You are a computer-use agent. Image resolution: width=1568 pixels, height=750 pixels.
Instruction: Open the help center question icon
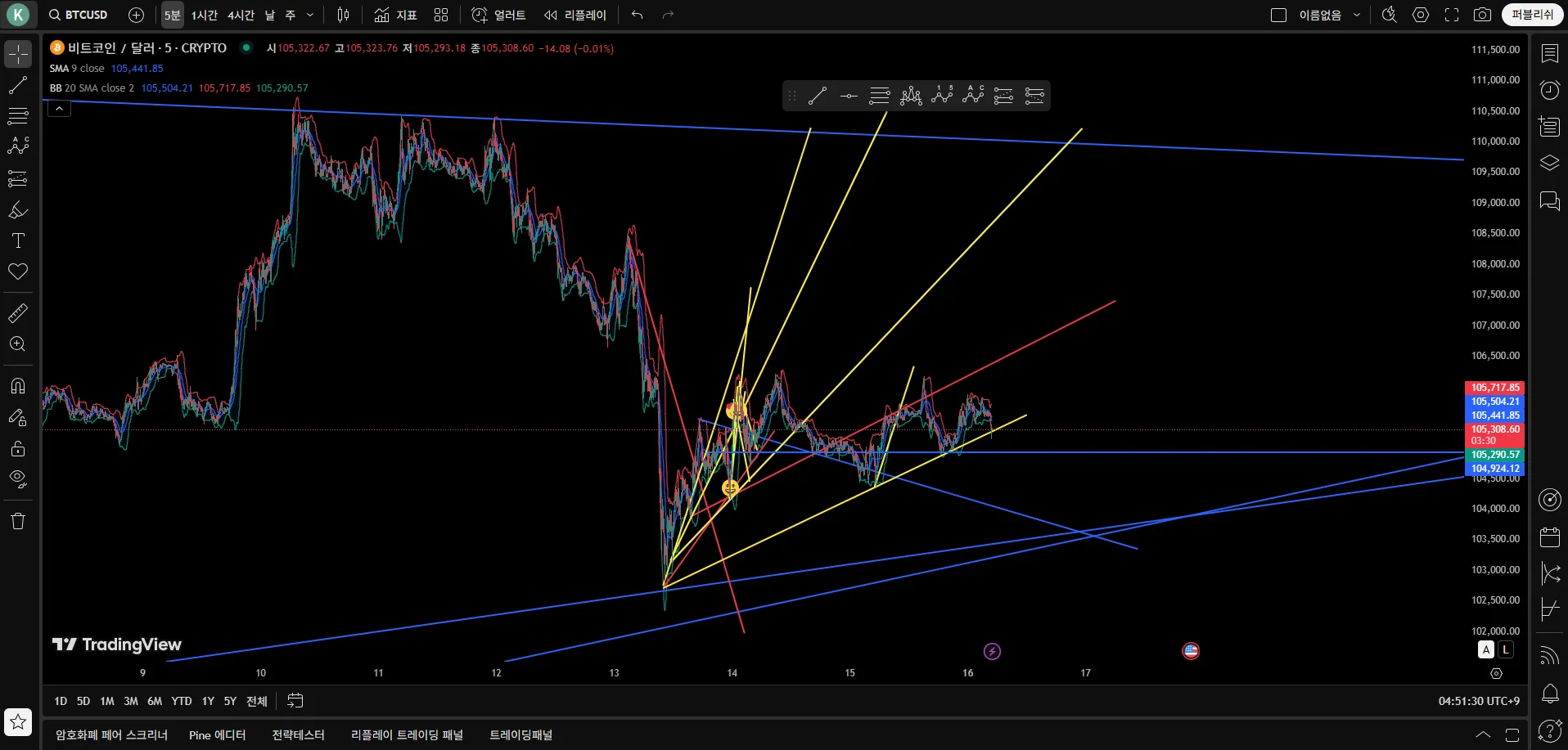[1550, 730]
